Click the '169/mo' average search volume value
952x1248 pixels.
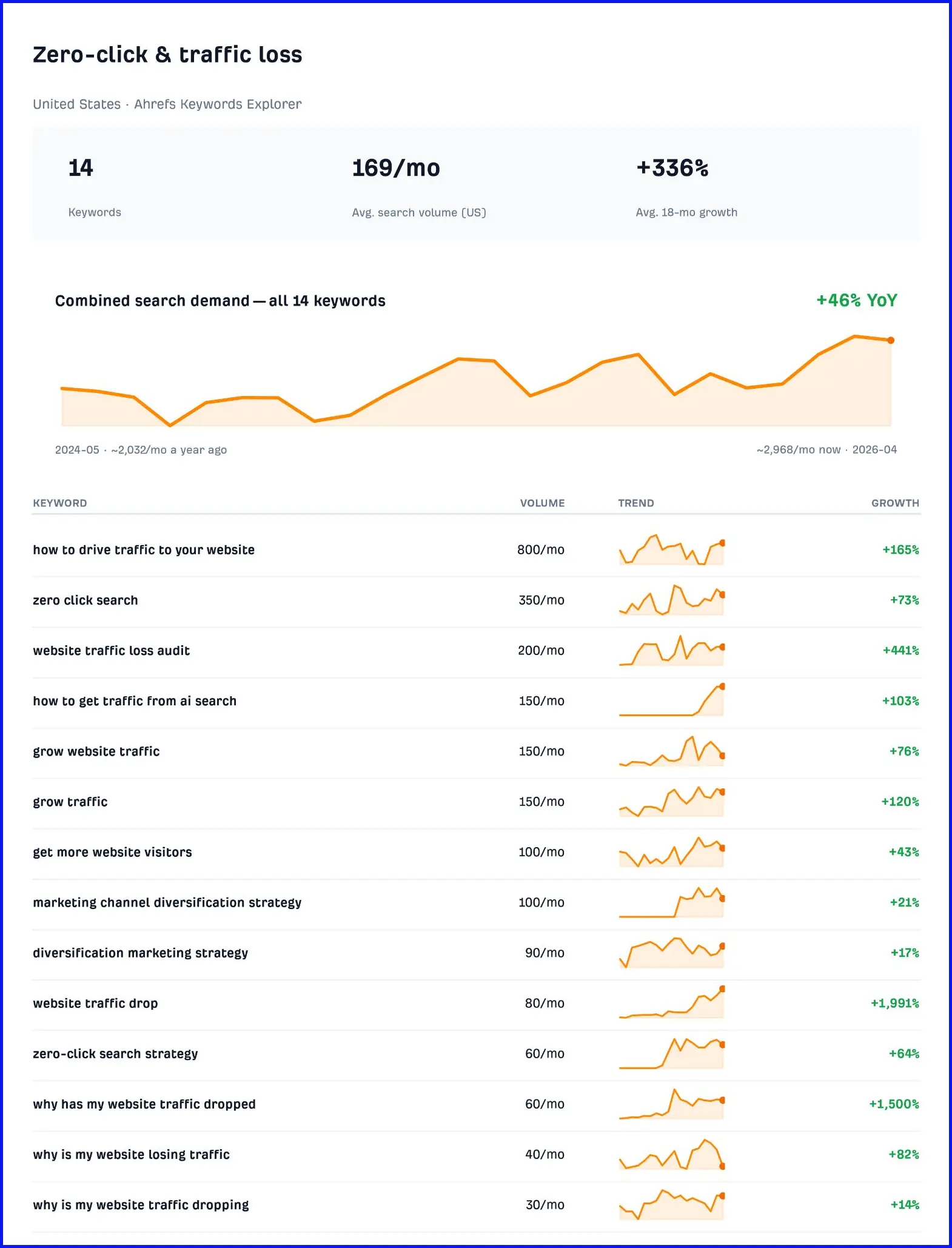(396, 168)
